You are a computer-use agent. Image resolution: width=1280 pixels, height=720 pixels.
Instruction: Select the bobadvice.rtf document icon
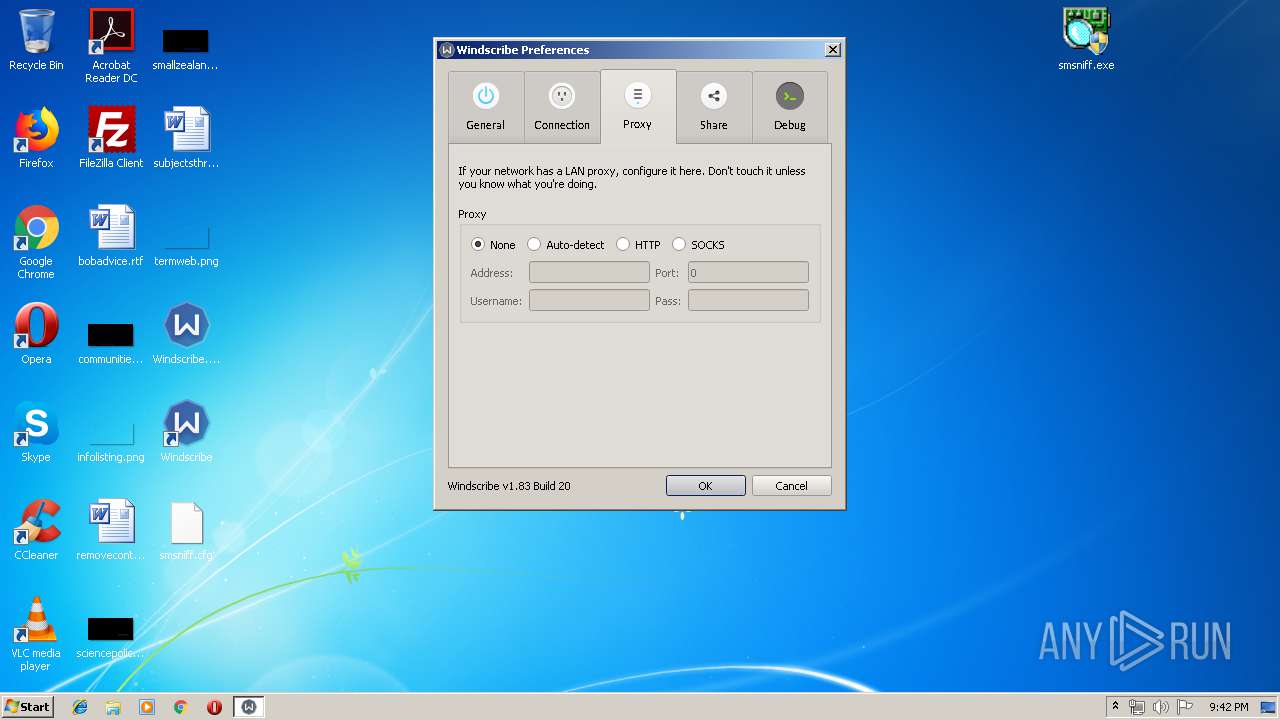[111, 235]
